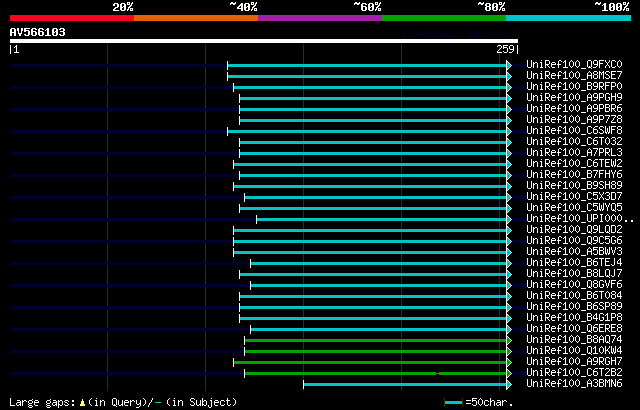
Task: Click the Large gaps legend text
Action: (123, 403)
